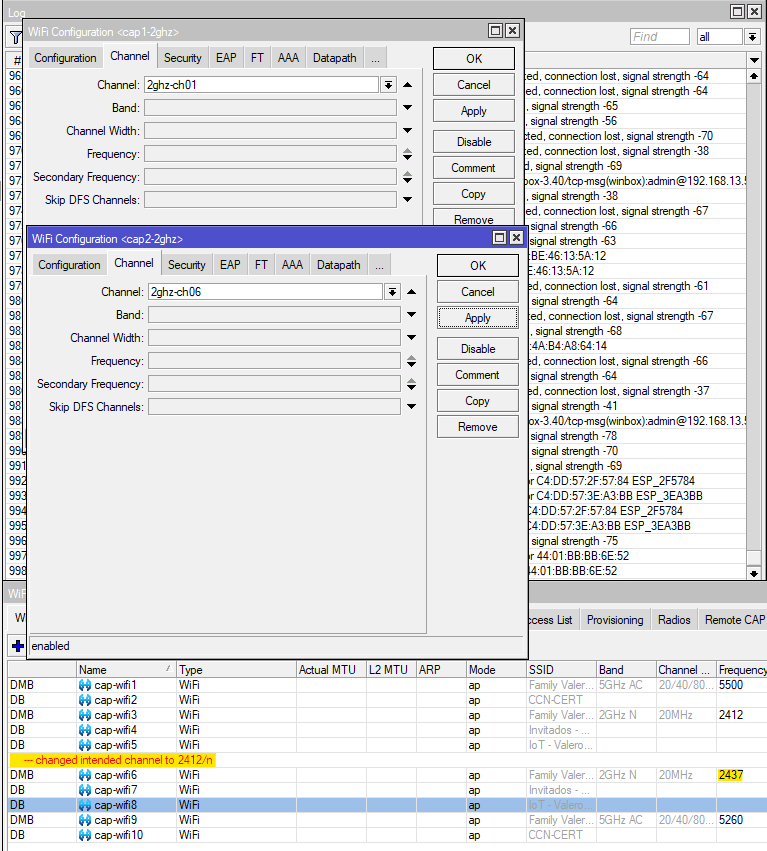Click the interface icon of cap-wifi9
Image resolution: width=767 pixels, height=851 pixels.
[85, 820]
